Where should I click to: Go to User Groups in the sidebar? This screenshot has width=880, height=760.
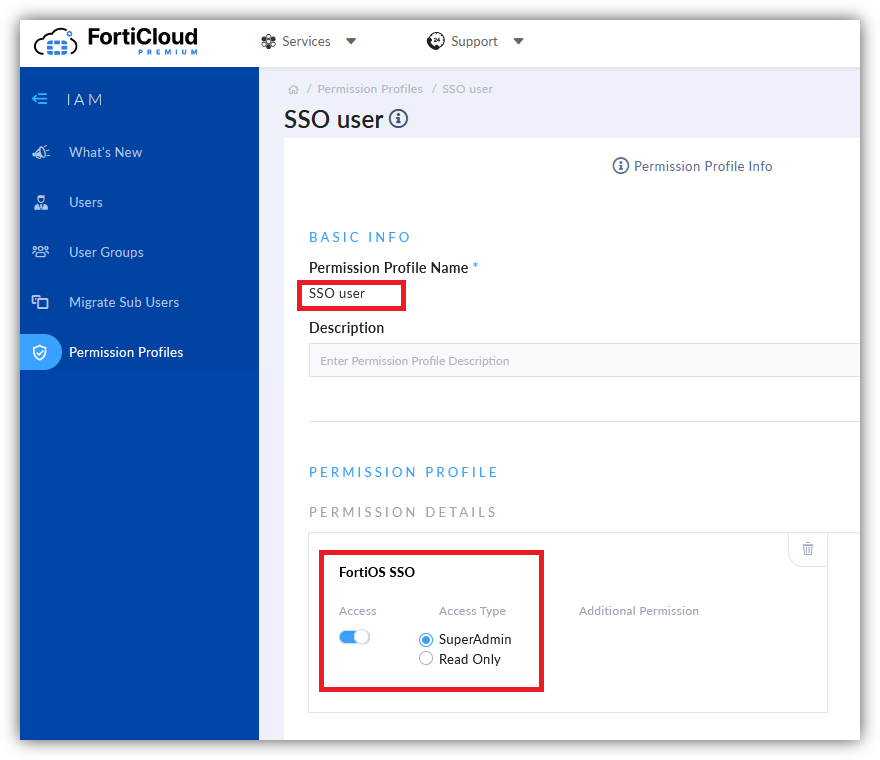pyautogui.click(x=106, y=252)
